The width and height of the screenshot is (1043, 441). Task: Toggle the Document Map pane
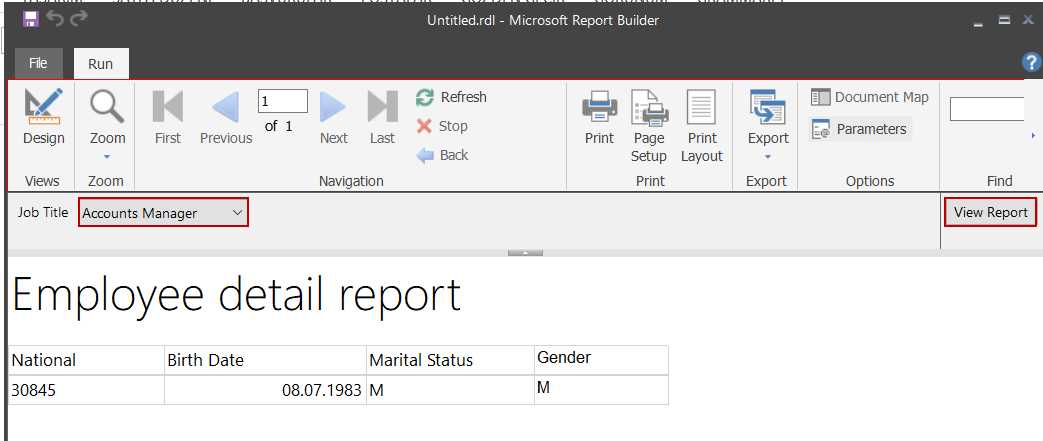pyautogui.click(x=870, y=97)
